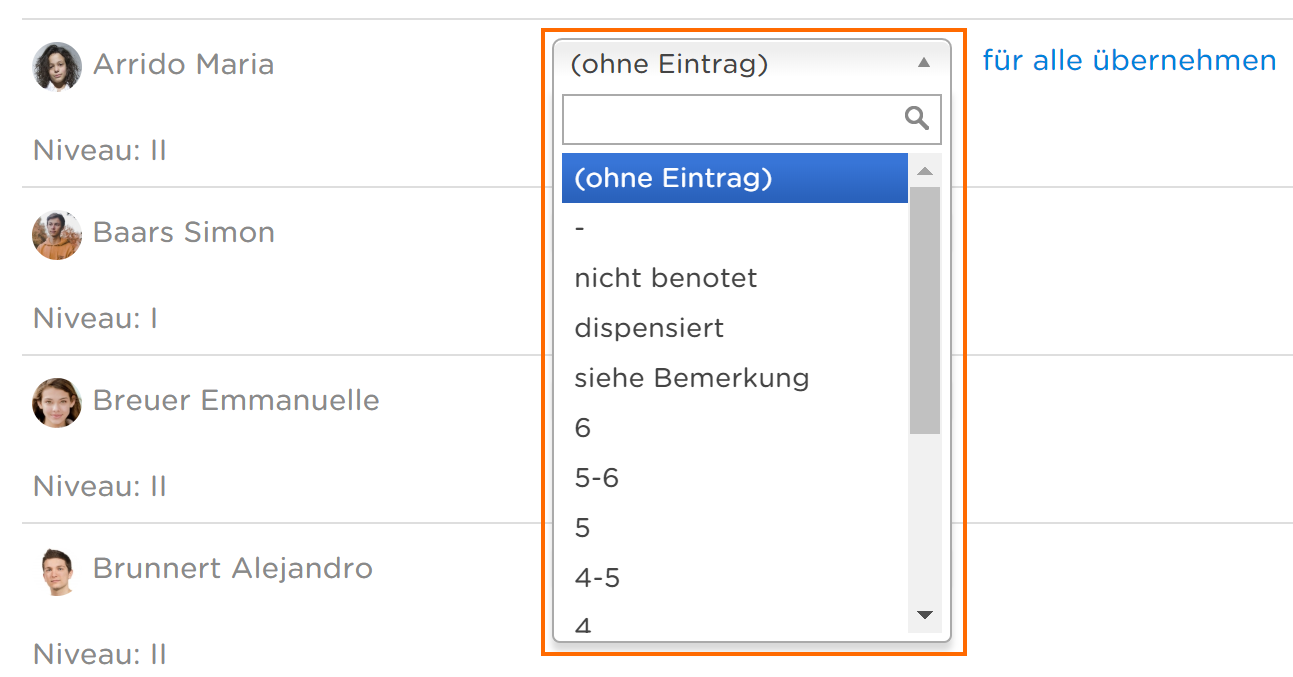
Task: Choose grade 4-5 in the dropdown list
Action: tap(735, 578)
